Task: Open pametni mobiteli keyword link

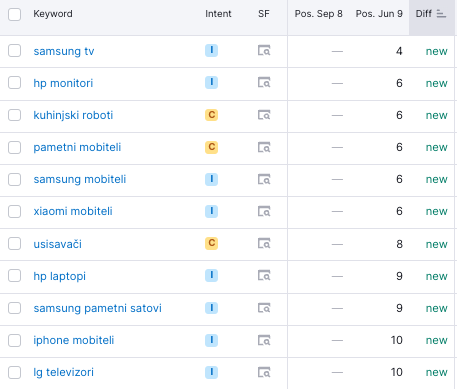Action: point(77,147)
